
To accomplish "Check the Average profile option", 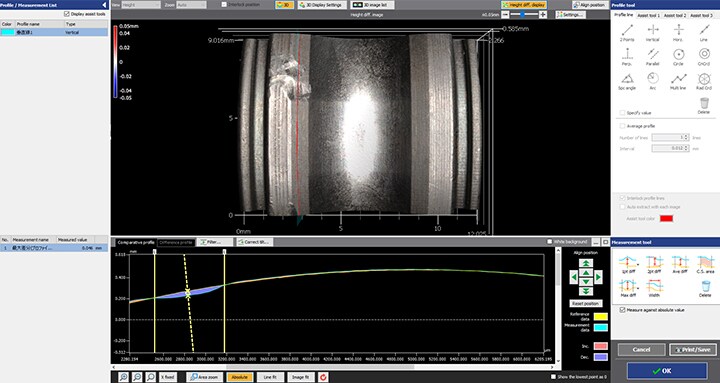I will [622, 126].
